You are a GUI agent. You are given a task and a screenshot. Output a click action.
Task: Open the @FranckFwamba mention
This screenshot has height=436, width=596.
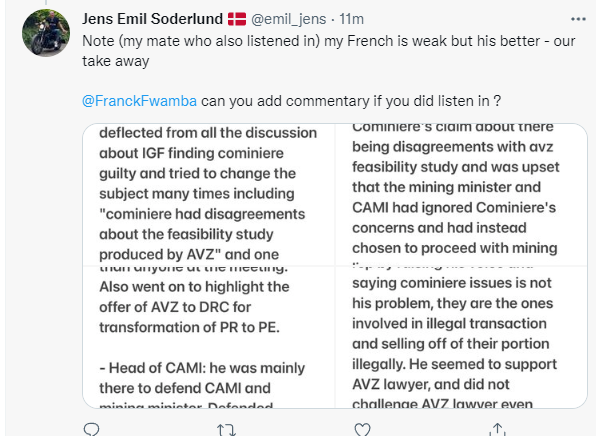click(x=139, y=101)
